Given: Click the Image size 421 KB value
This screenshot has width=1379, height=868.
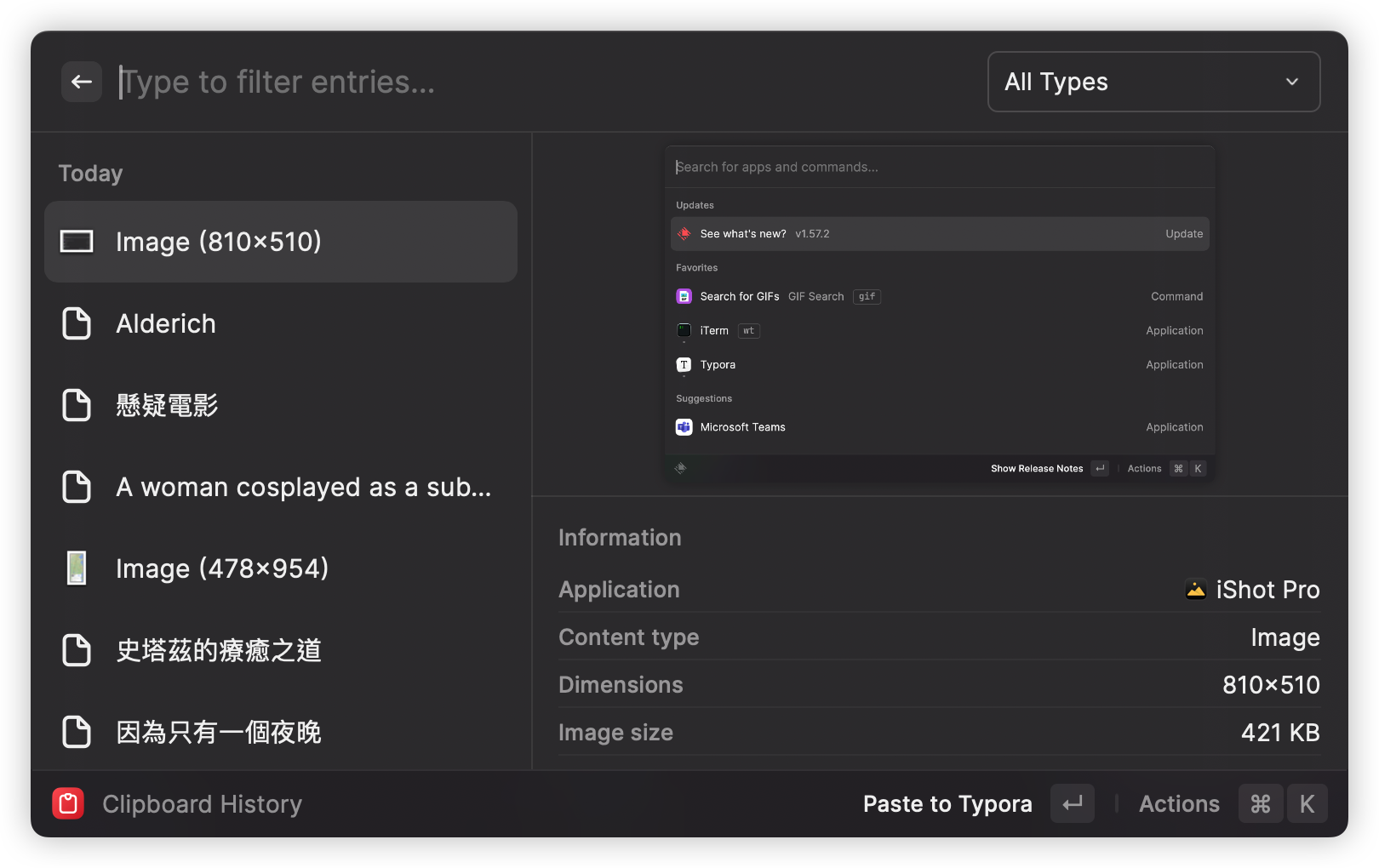Looking at the screenshot, I should click(x=1280, y=733).
